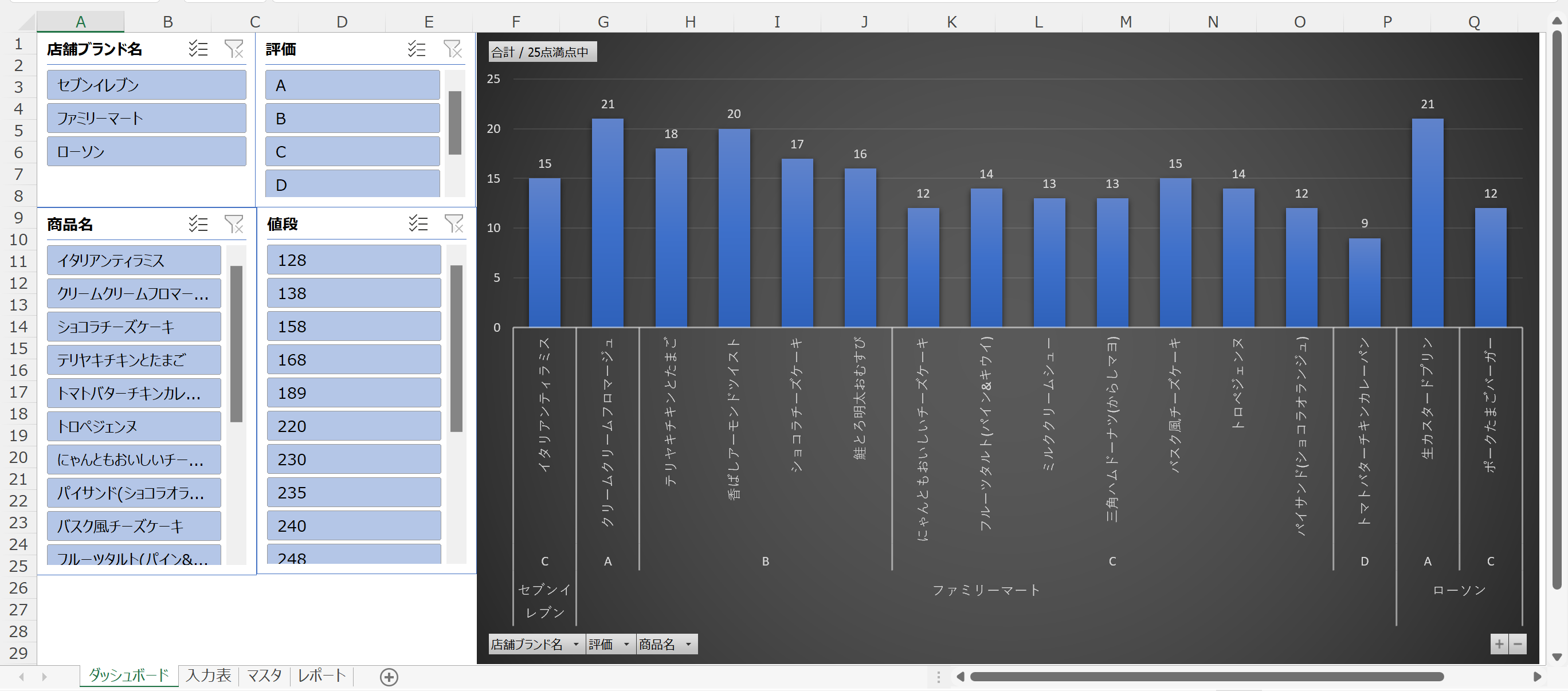The height and width of the screenshot is (691, 1568).
Task: Filter 評価 slicer by C
Action: click(x=352, y=151)
